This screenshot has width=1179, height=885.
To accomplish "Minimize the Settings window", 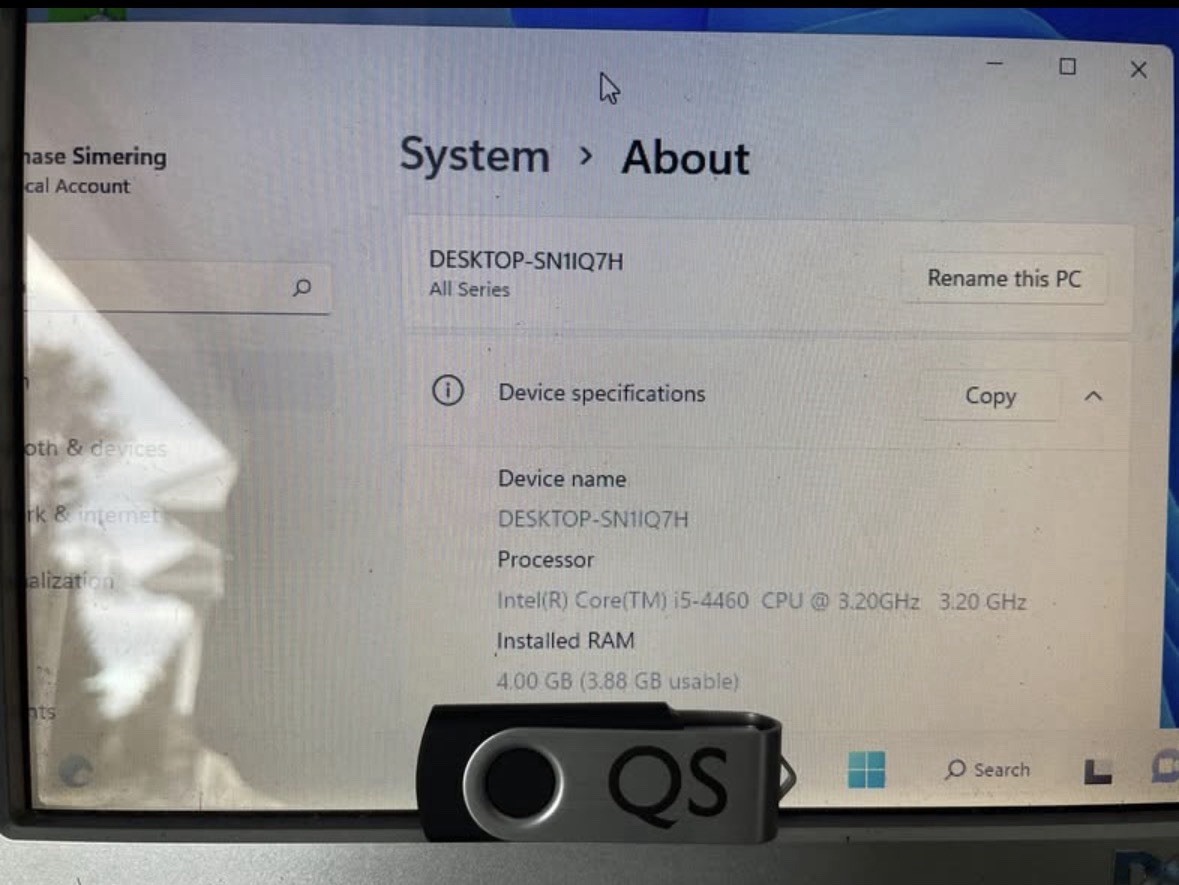I will [994, 64].
